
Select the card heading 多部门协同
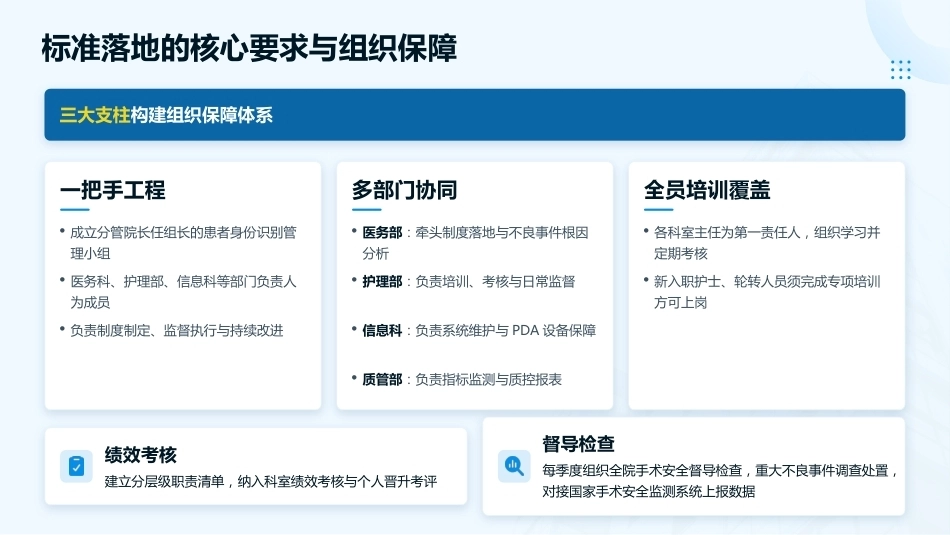click(x=405, y=190)
